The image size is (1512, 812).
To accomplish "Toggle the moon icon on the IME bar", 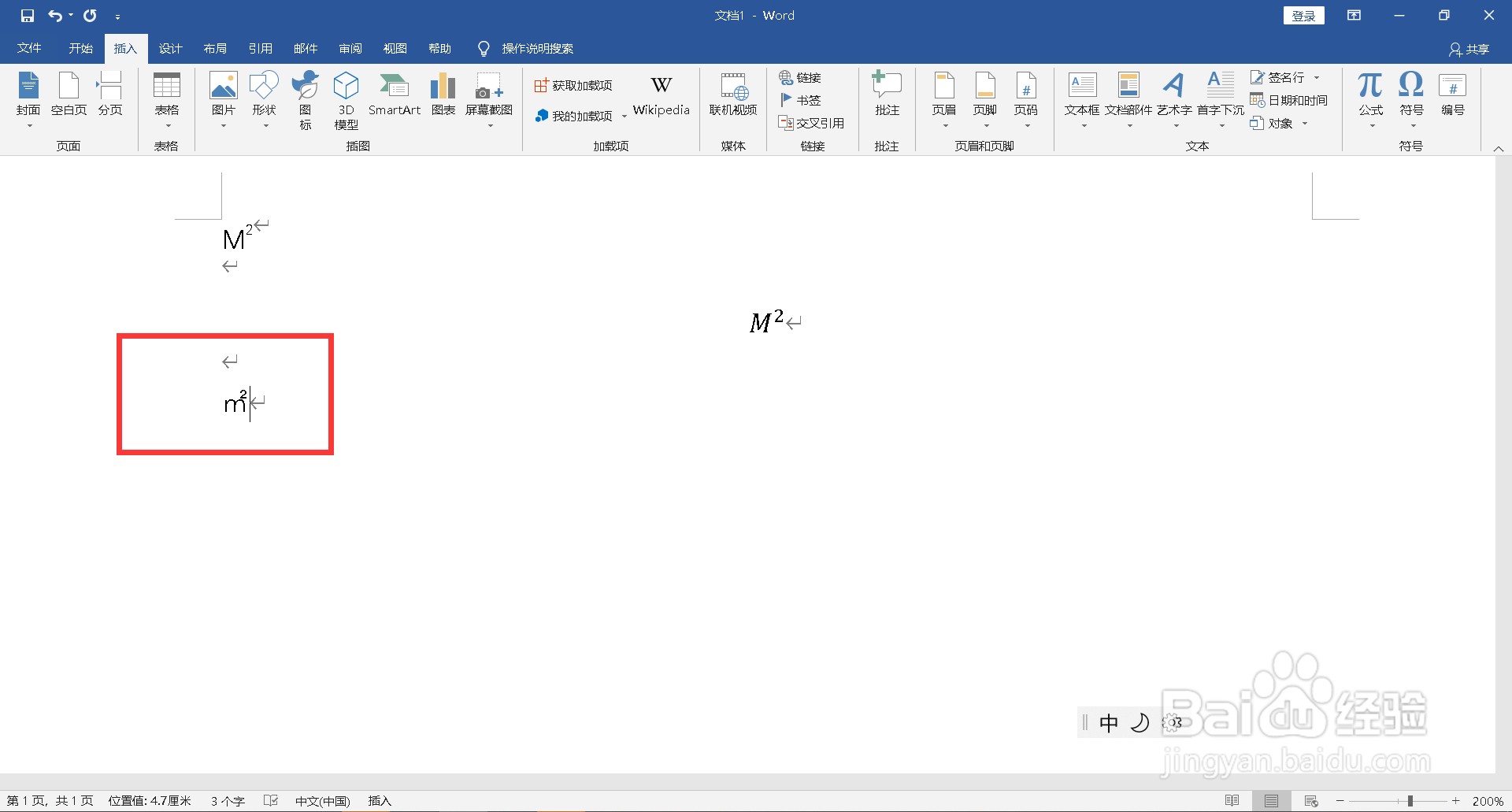I will pyautogui.click(x=1140, y=723).
